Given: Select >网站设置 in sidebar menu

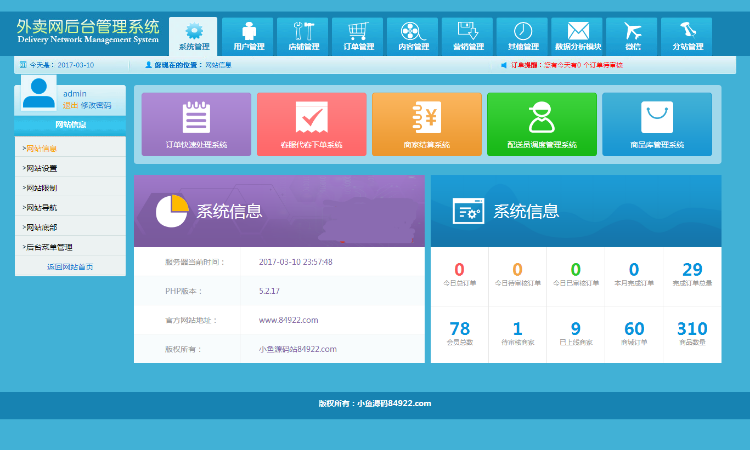Looking at the screenshot, I should pyautogui.click(x=70, y=168).
